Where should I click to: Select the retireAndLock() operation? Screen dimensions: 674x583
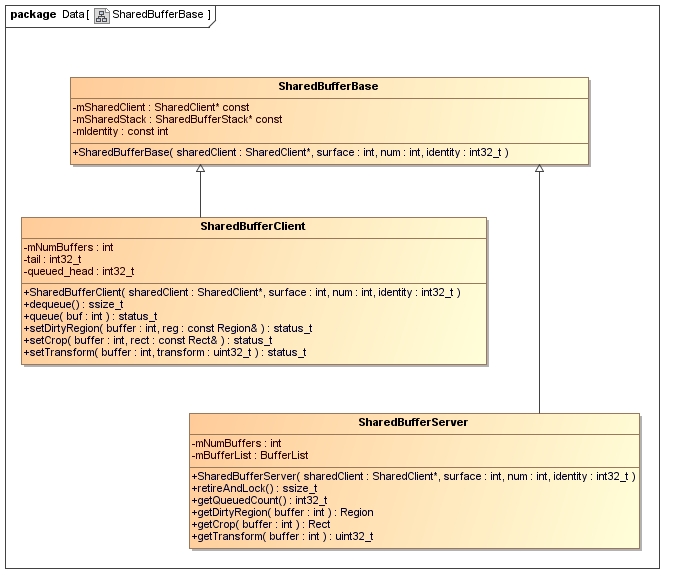(254, 489)
